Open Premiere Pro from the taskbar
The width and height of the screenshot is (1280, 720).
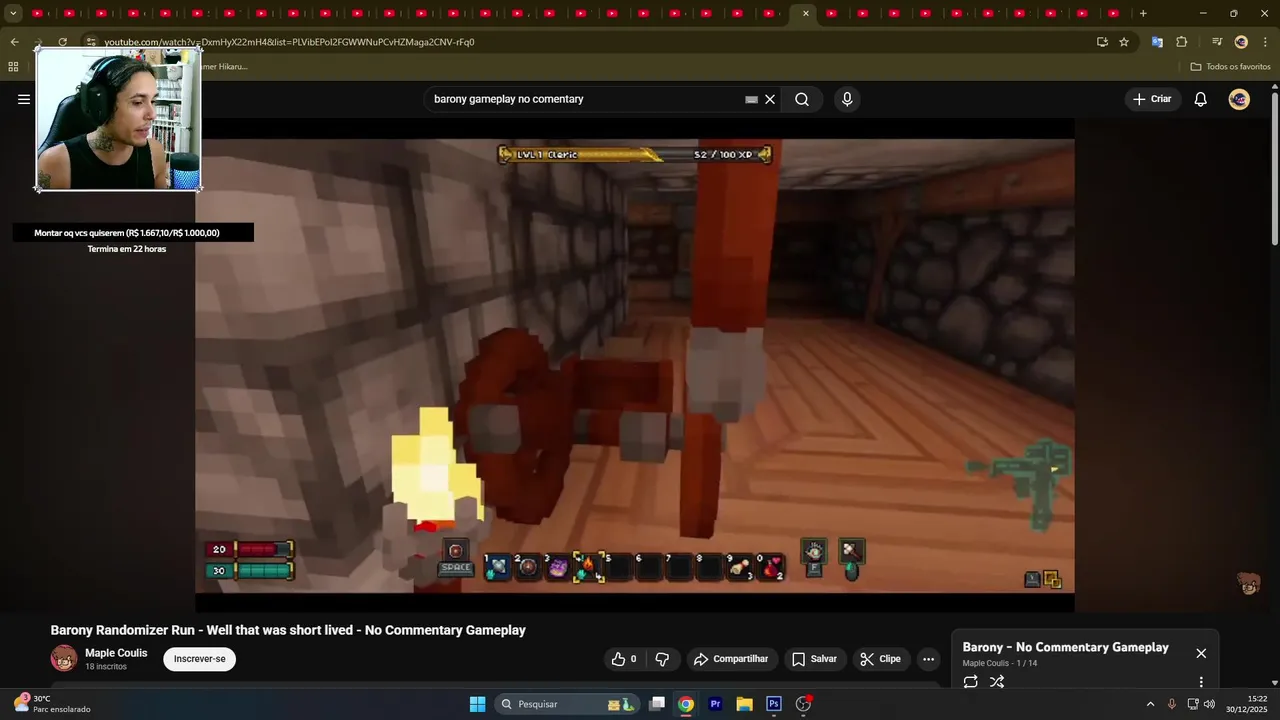715,704
